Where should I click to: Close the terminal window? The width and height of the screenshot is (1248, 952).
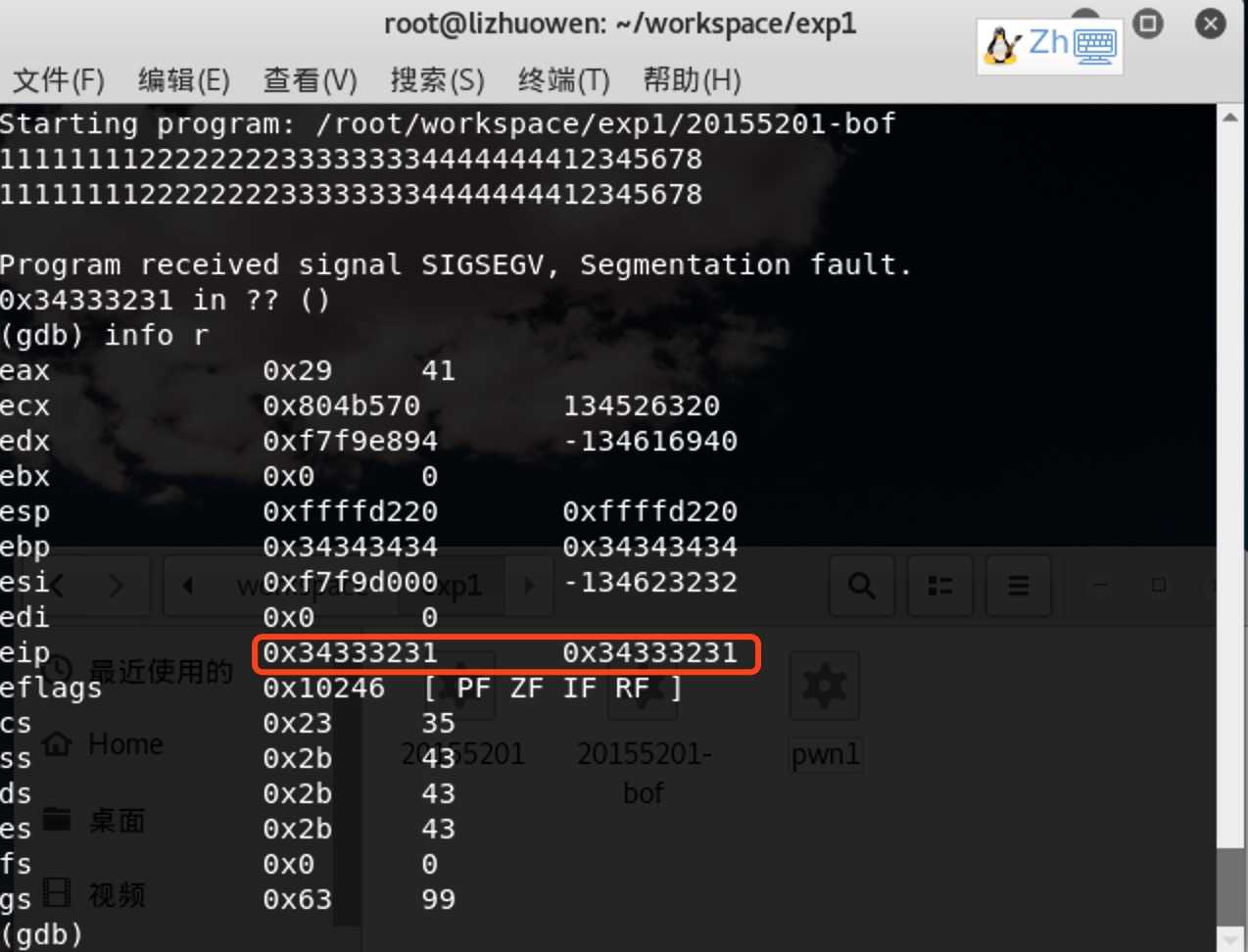pyautogui.click(x=1211, y=24)
